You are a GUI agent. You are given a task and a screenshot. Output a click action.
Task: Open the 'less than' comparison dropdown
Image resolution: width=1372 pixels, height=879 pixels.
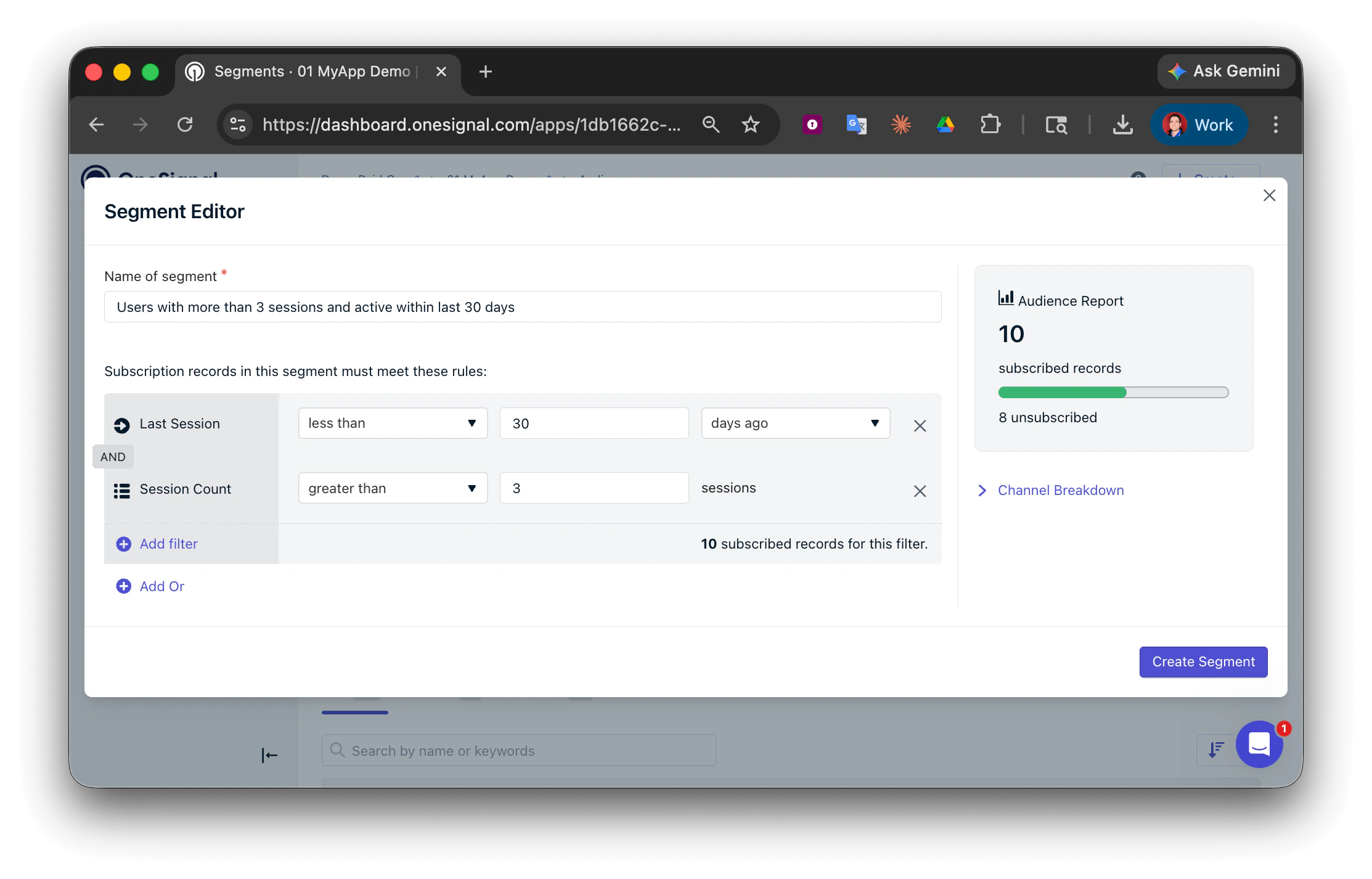(393, 423)
